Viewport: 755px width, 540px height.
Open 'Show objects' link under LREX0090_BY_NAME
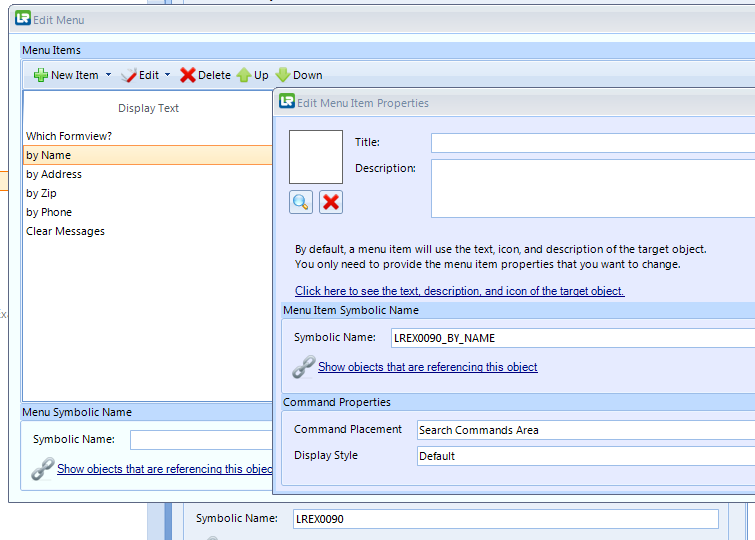(428, 367)
